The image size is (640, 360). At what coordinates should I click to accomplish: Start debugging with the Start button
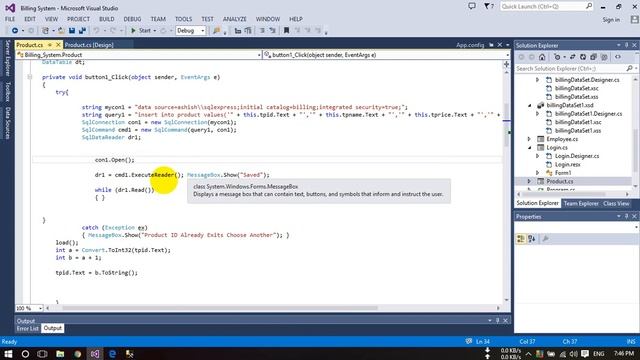point(141,31)
